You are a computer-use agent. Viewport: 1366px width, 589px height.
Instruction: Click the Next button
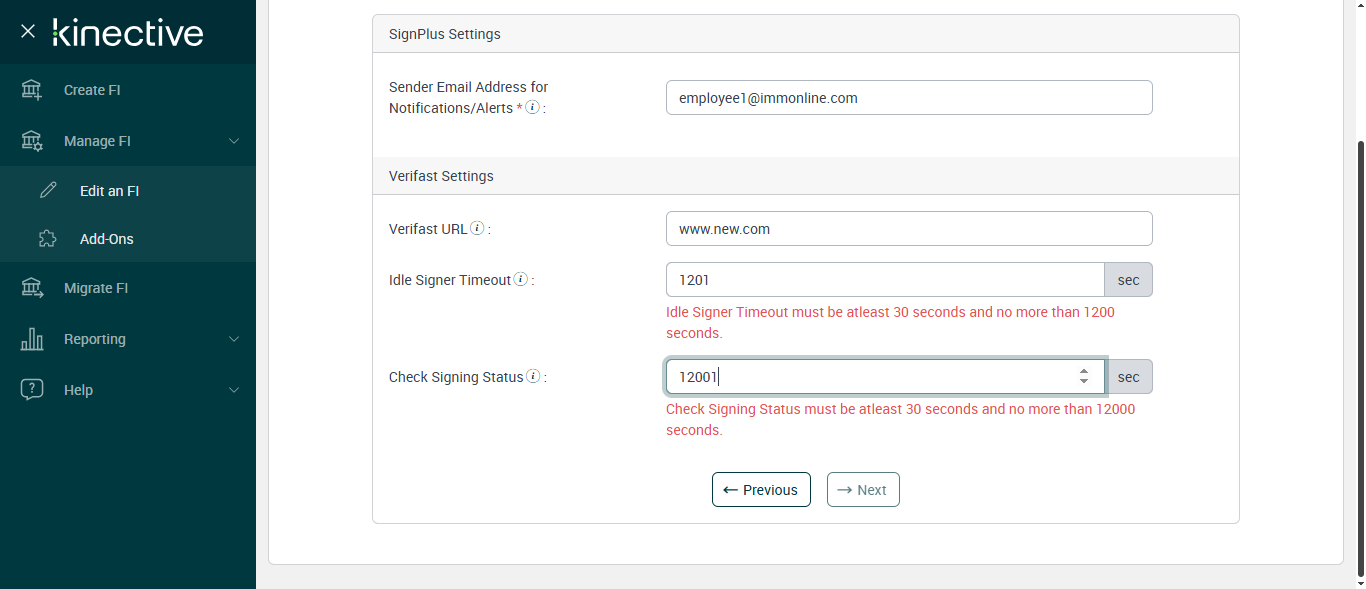click(863, 490)
